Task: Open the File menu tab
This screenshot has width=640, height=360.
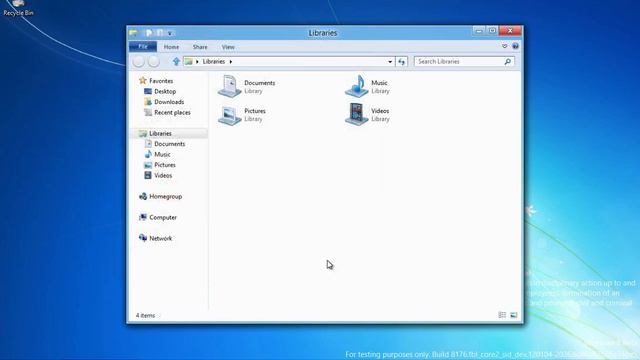Action: [x=143, y=47]
